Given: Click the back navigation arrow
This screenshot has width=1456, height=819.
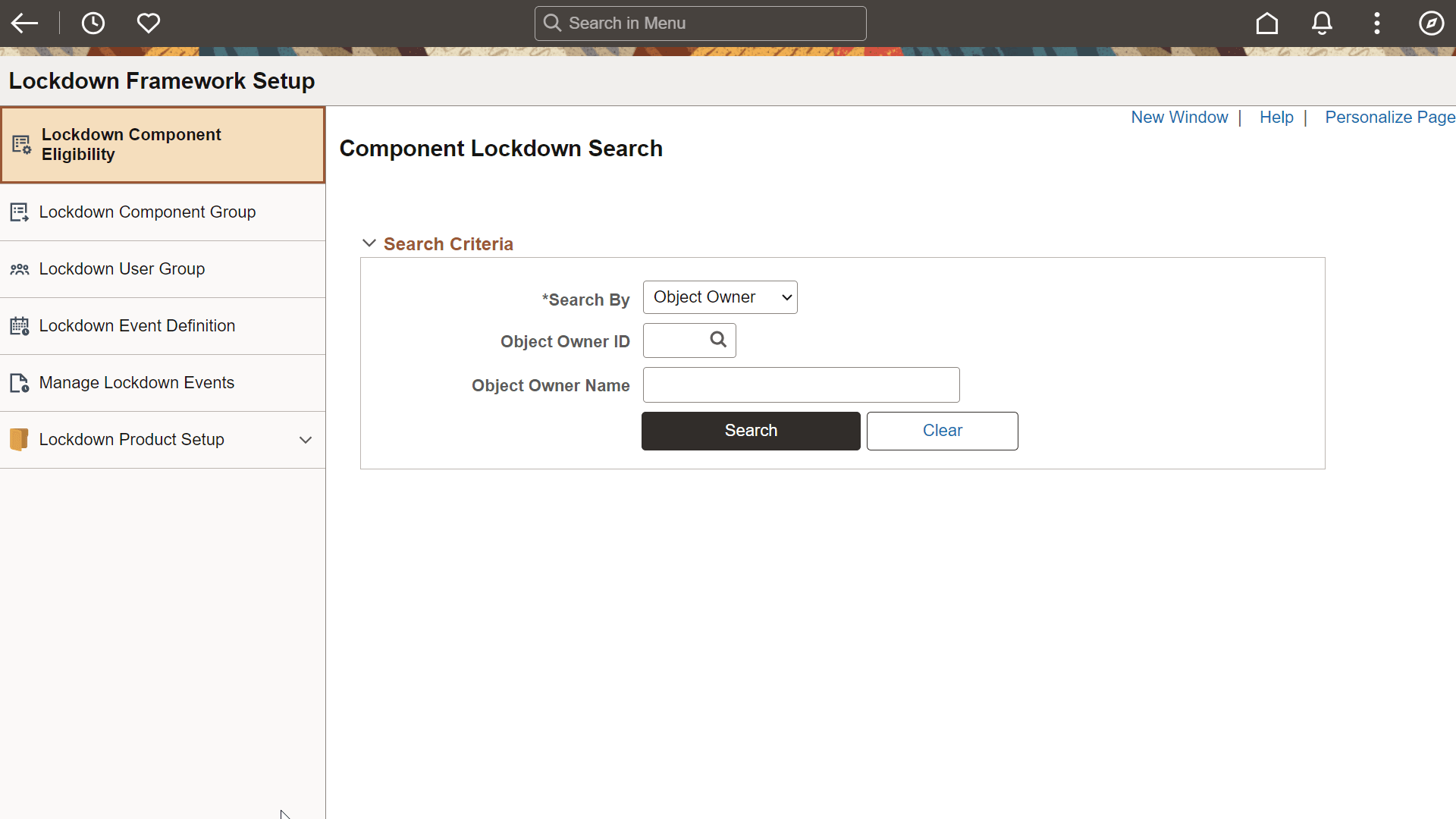Looking at the screenshot, I should point(24,23).
